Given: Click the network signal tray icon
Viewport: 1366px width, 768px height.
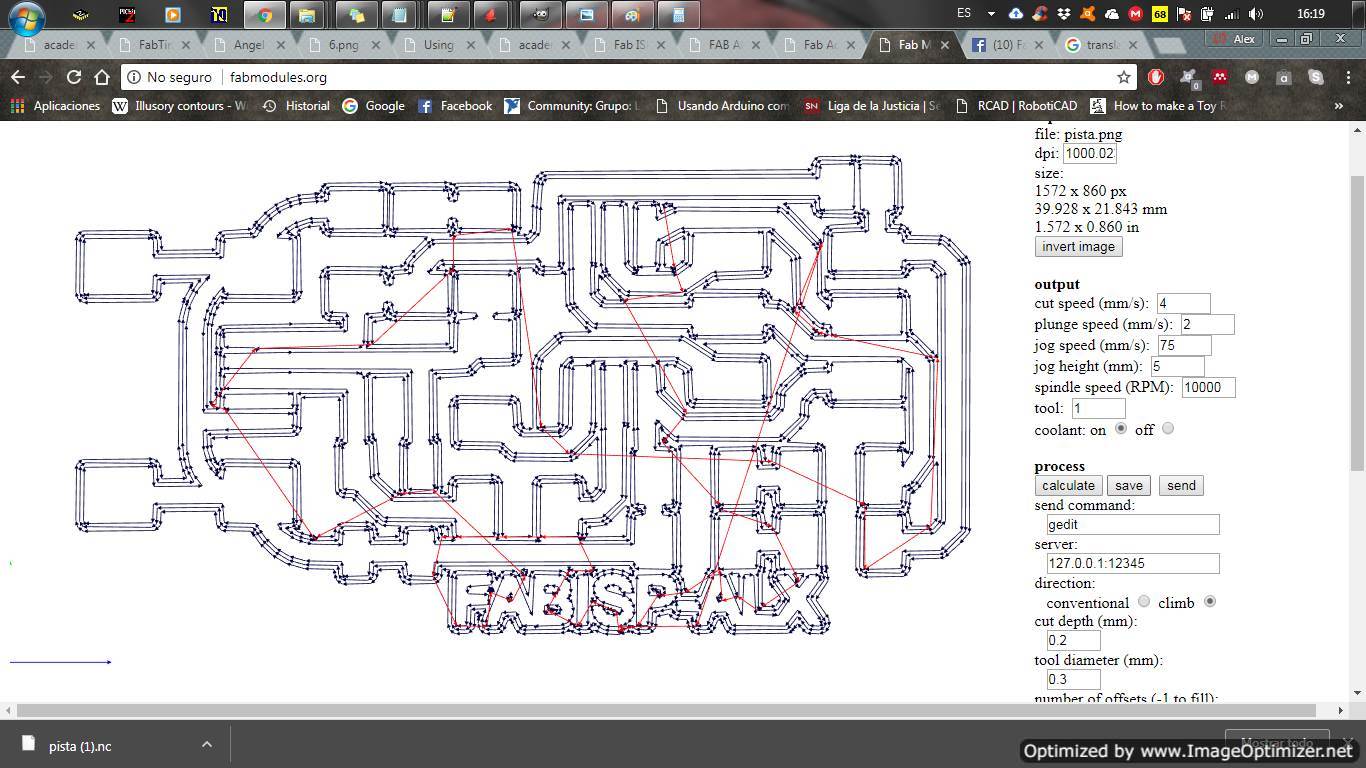Looking at the screenshot, I should pyautogui.click(x=1232, y=14).
